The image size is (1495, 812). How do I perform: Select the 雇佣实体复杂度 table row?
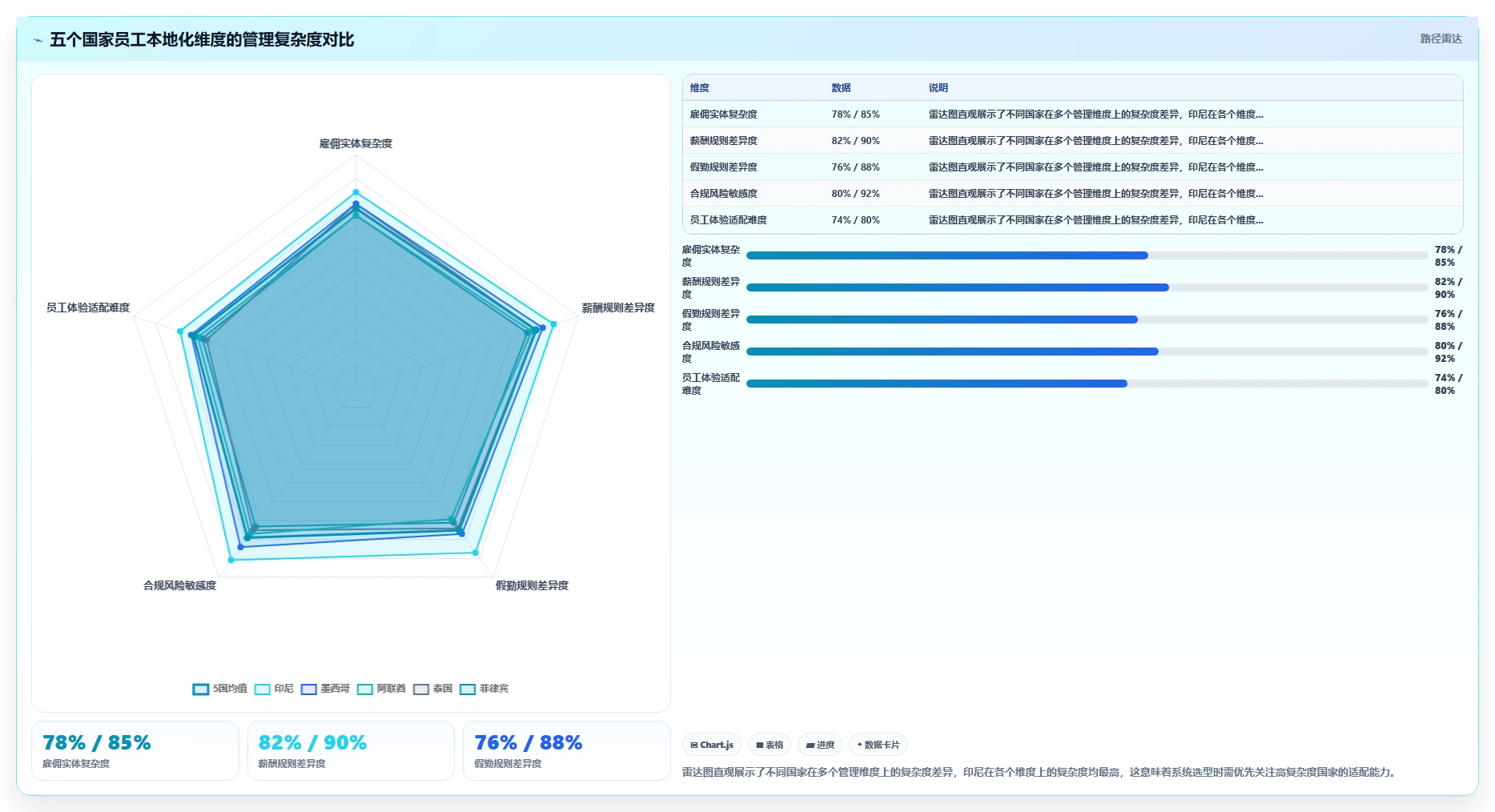pos(1072,114)
